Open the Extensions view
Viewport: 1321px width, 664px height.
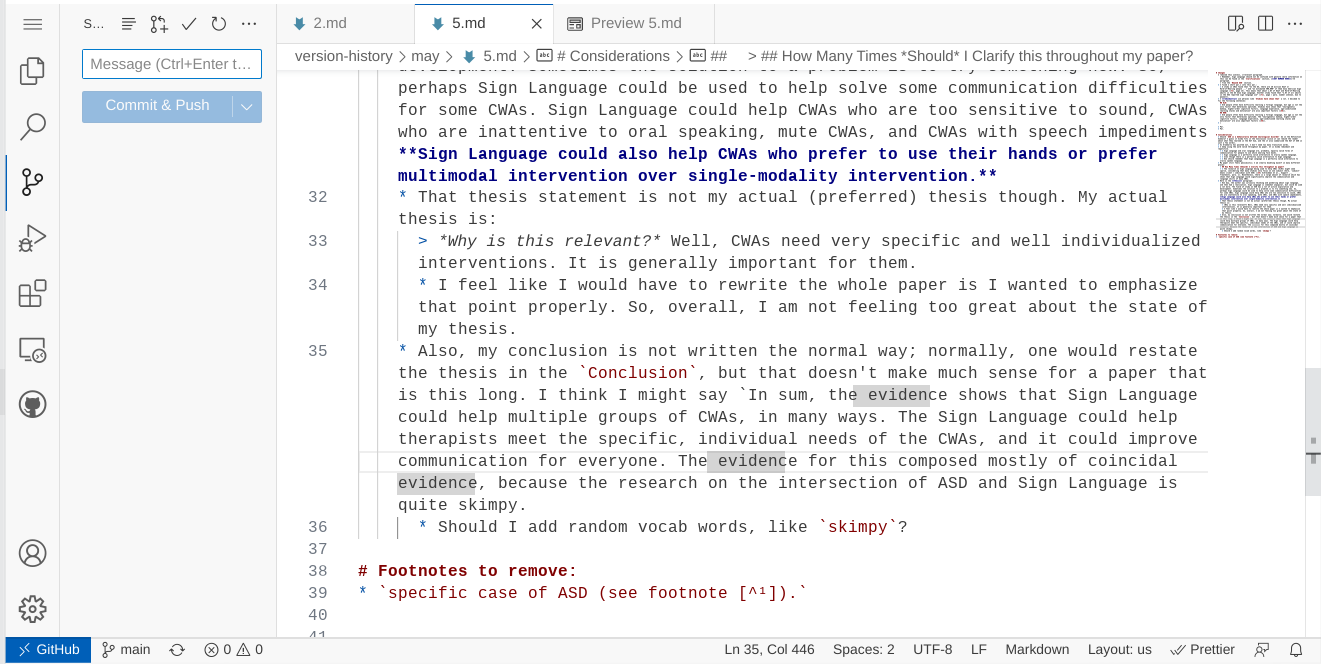pyautogui.click(x=32, y=294)
